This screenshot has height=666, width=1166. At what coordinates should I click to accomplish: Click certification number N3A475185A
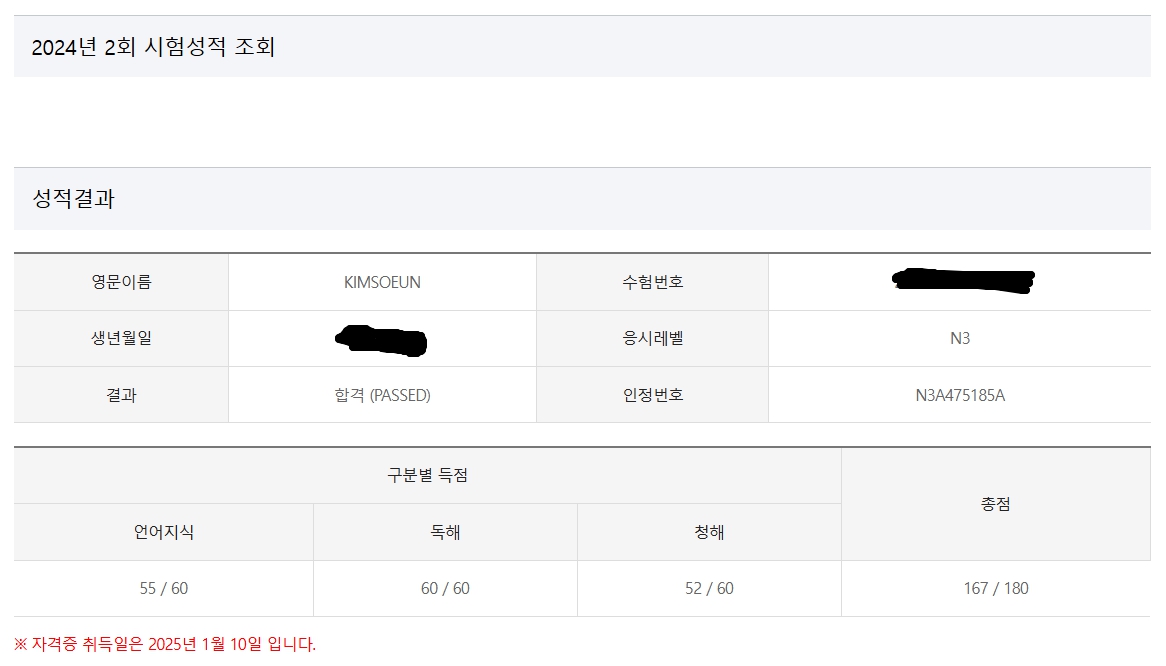tap(960, 395)
